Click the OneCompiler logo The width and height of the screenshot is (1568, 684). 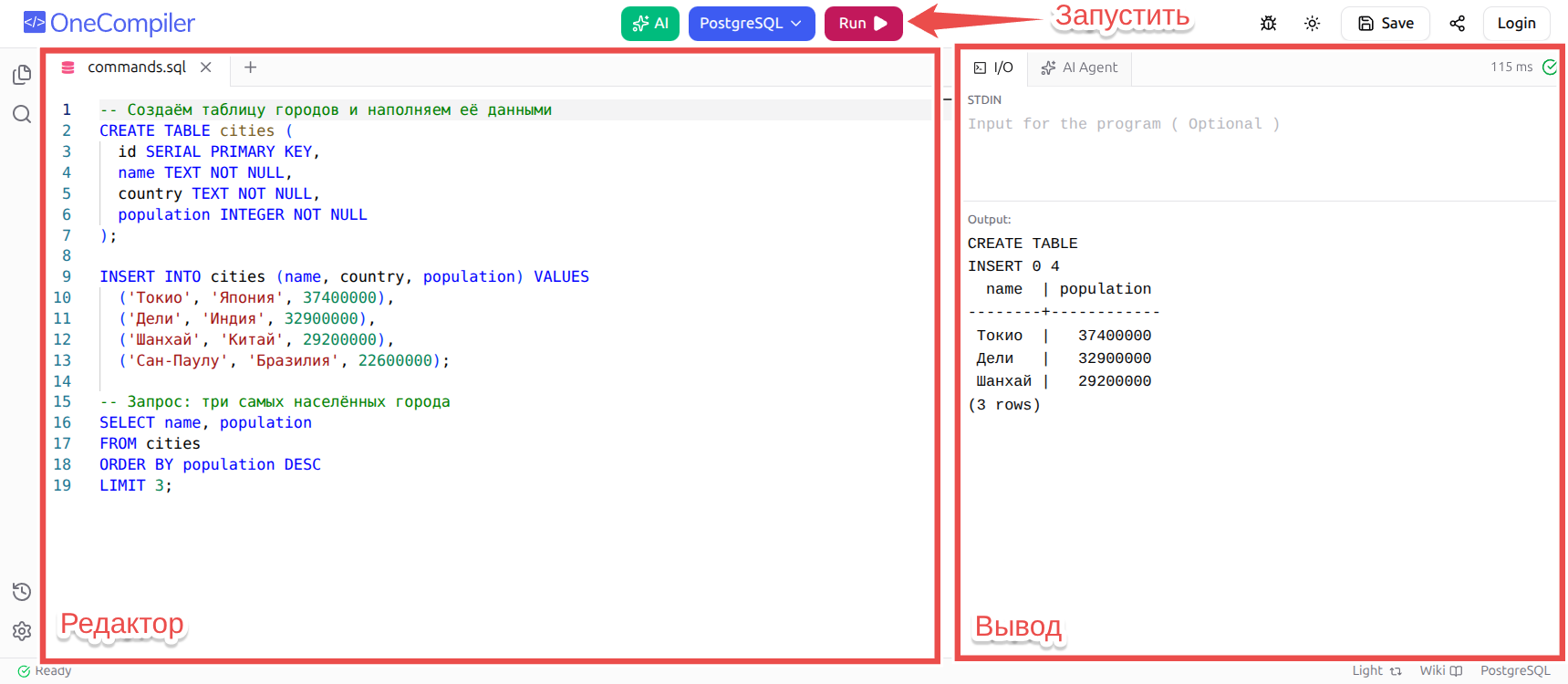coord(109,23)
